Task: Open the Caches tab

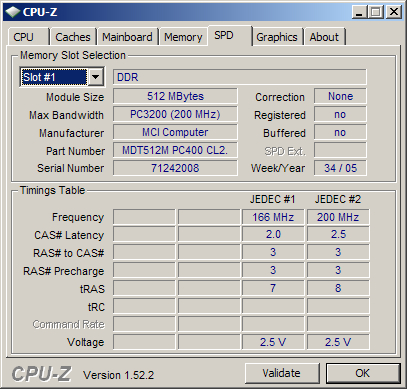Action: [73, 37]
